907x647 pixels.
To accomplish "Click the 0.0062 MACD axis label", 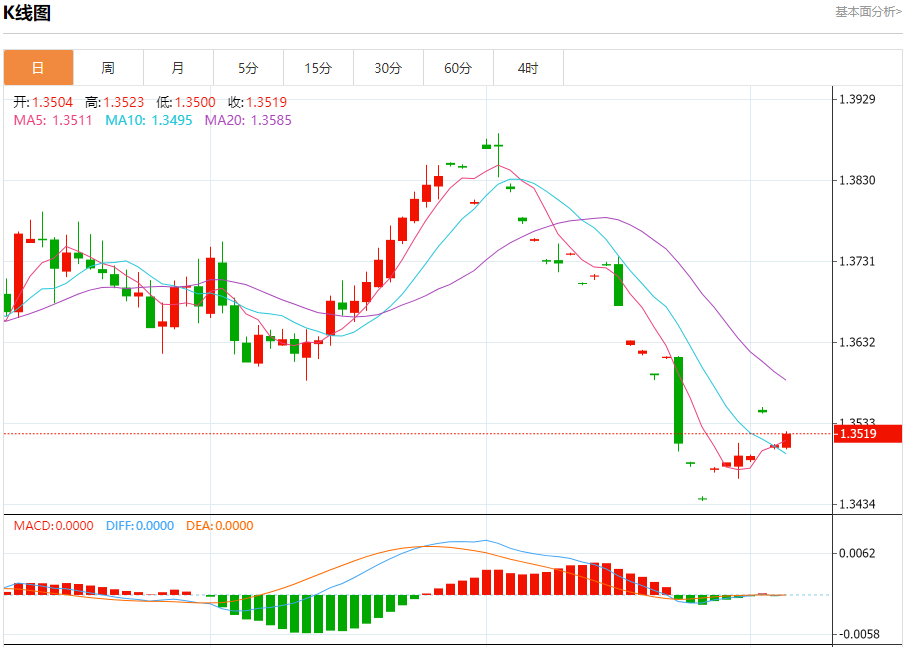I will [857, 553].
